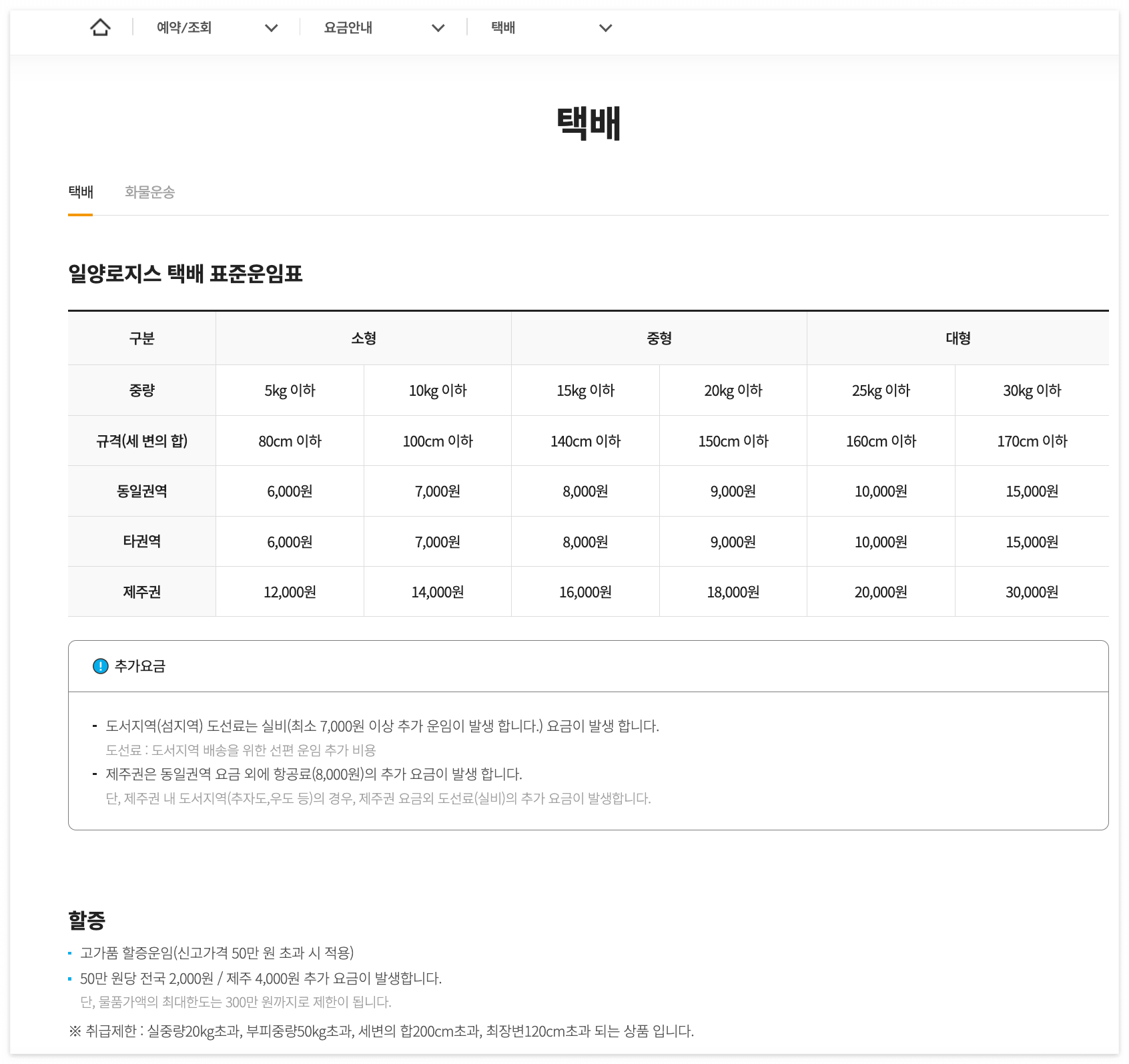This screenshot has width=1129, height=1064.
Task: Click the 20kg 이하 cell
Action: point(733,390)
